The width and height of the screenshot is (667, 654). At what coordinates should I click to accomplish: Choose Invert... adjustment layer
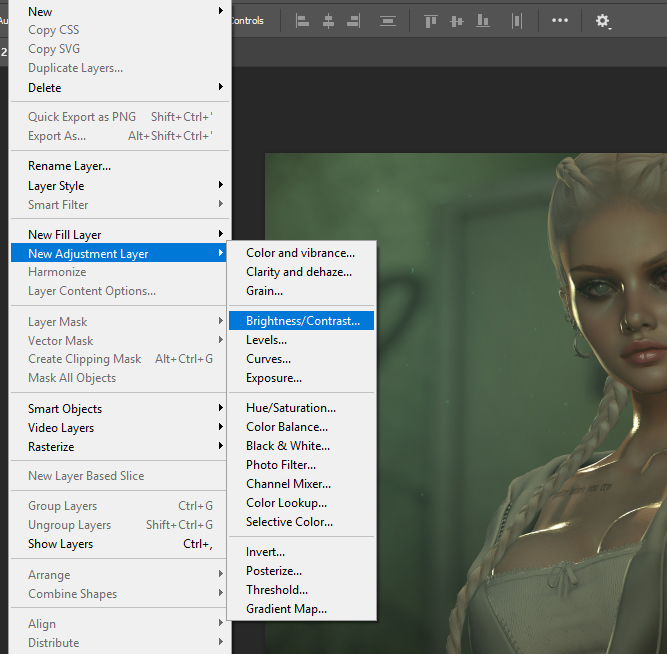click(x=301, y=552)
